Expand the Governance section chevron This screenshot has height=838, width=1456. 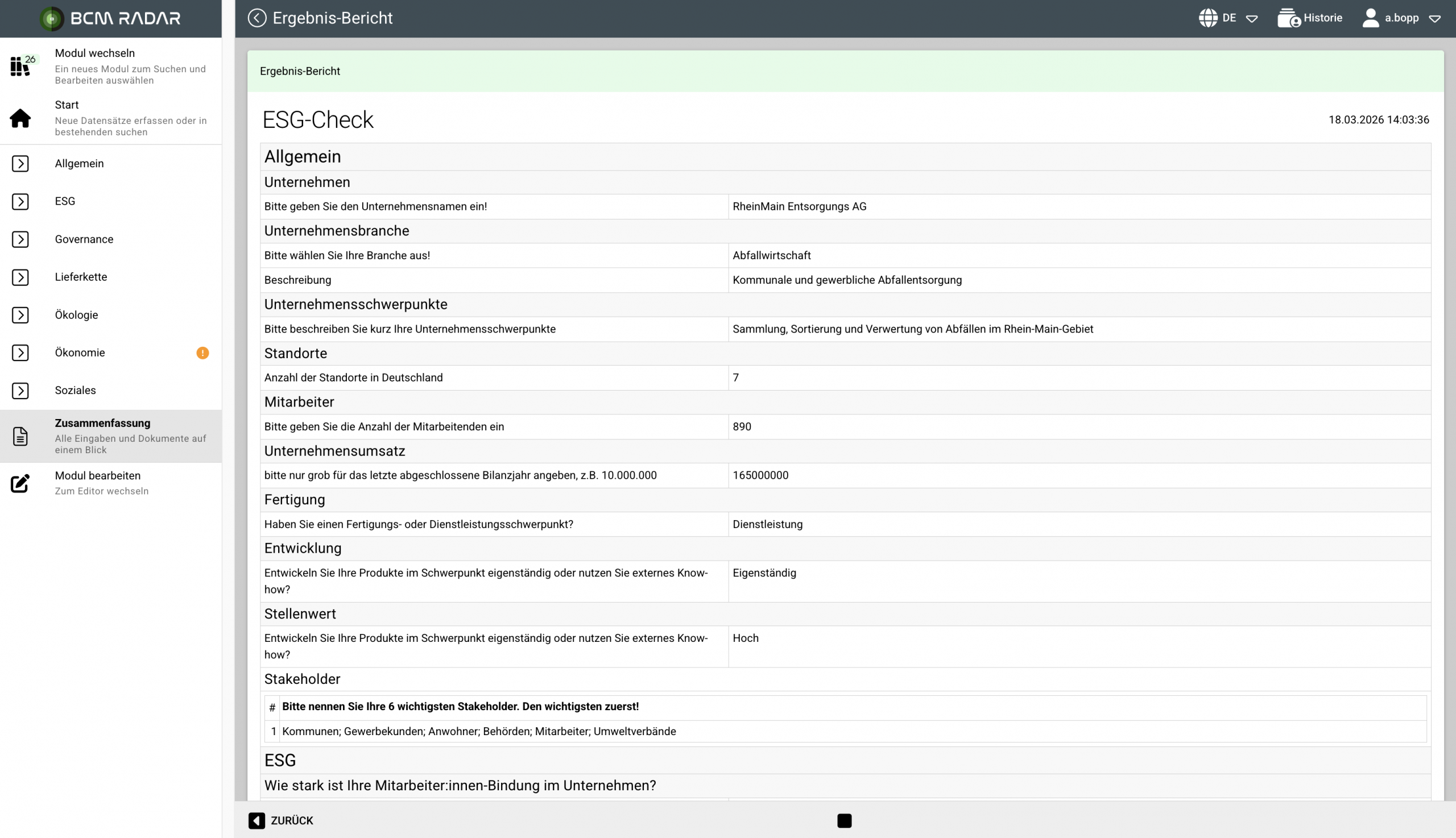(20, 239)
